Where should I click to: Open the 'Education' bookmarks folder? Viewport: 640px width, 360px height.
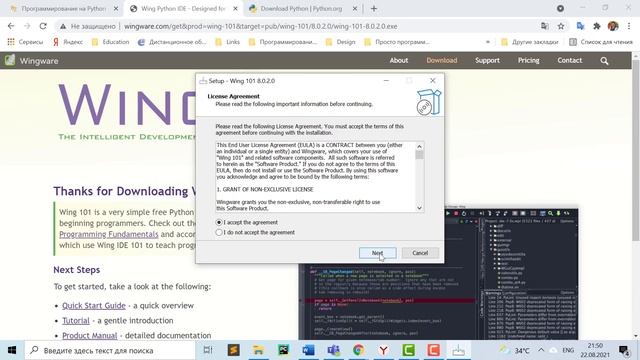click(110, 42)
